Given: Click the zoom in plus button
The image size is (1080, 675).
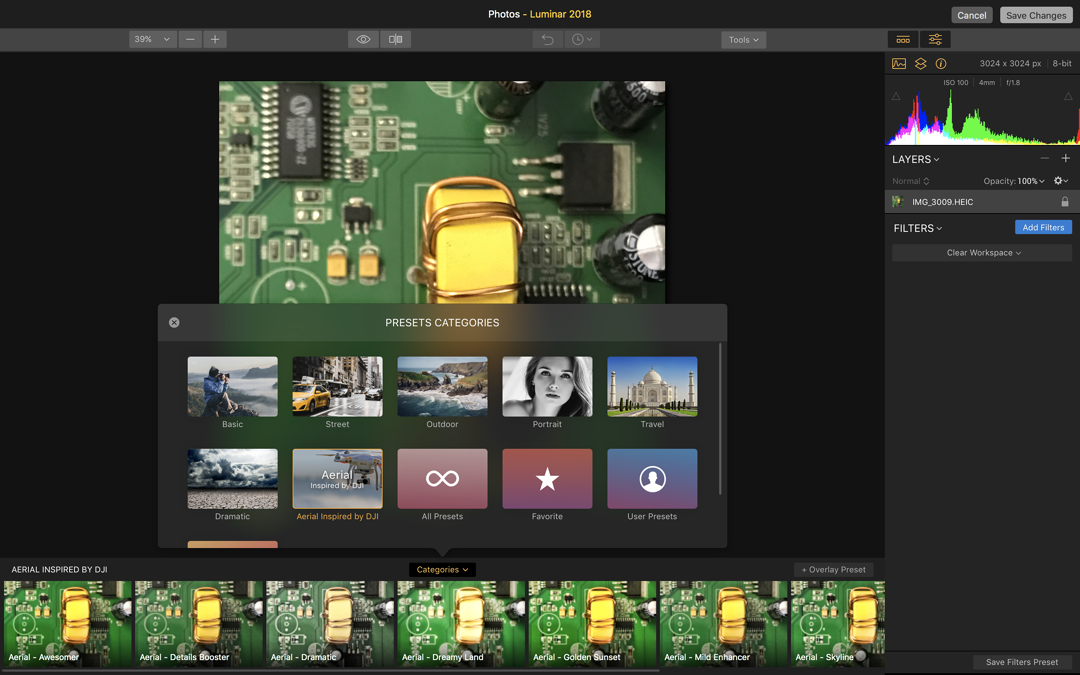Looking at the screenshot, I should [x=215, y=39].
